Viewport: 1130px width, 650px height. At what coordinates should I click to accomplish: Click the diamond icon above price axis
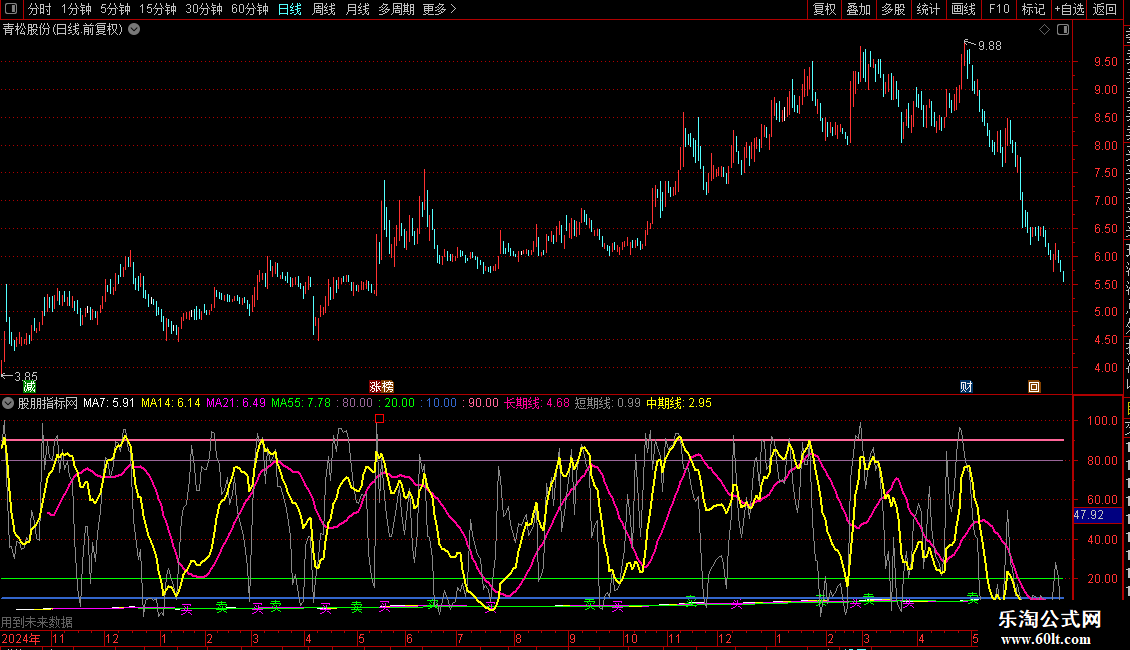click(x=1044, y=30)
